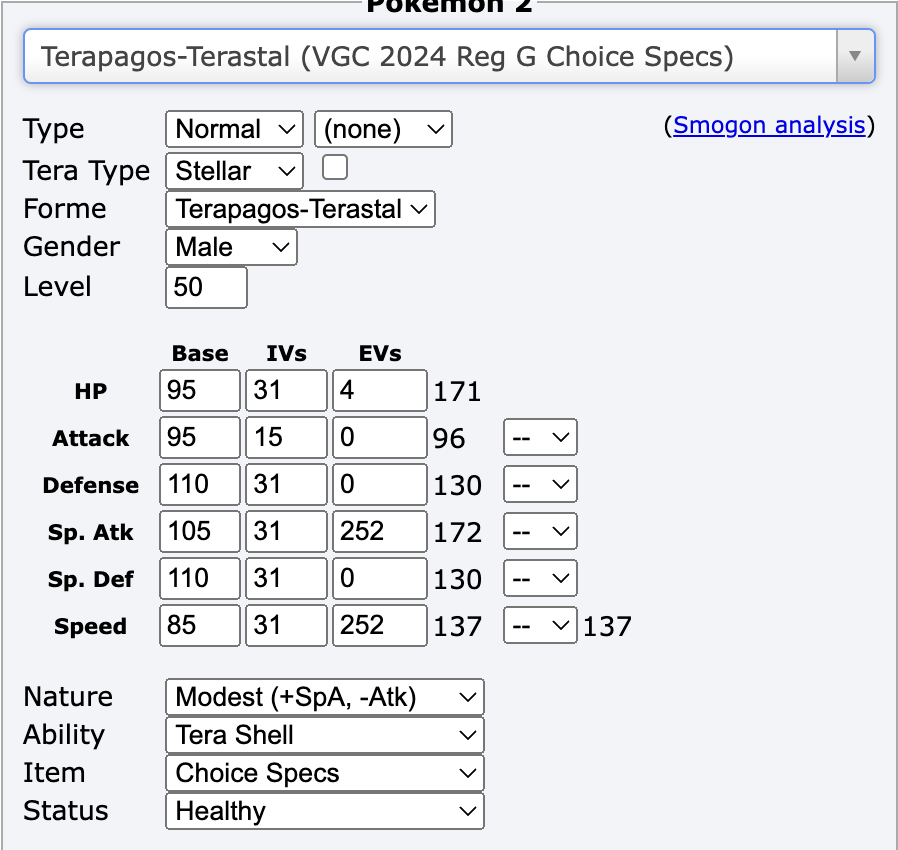The height and width of the screenshot is (850, 898).
Task: Open the Defense stat boost dropdown
Action: (540, 484)
